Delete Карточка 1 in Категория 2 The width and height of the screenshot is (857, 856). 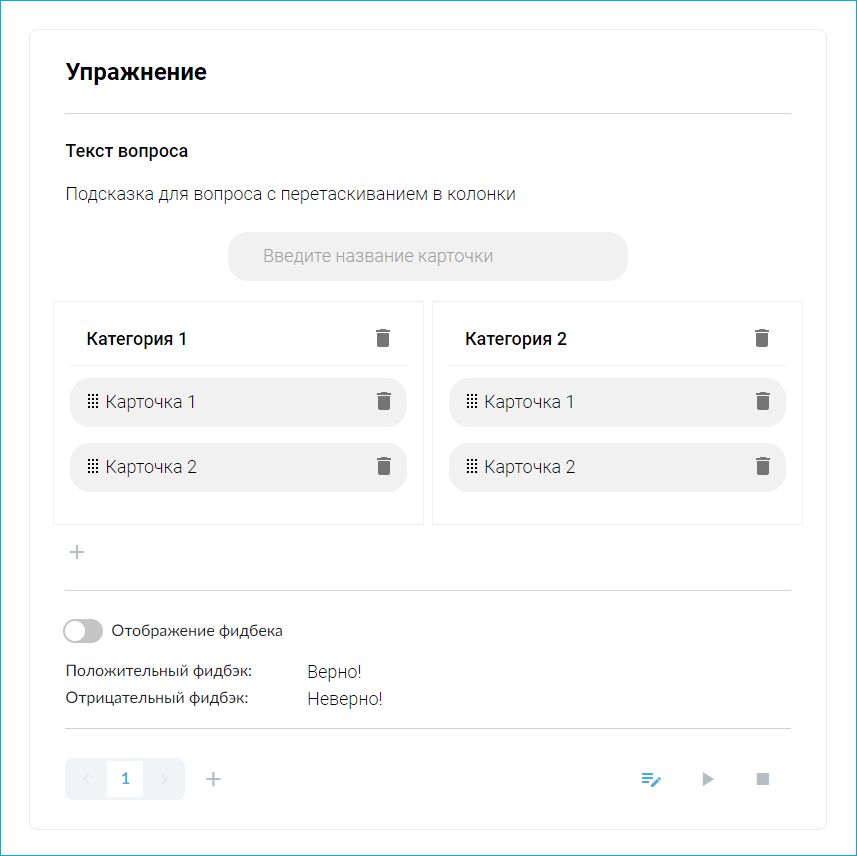point(762,402)
